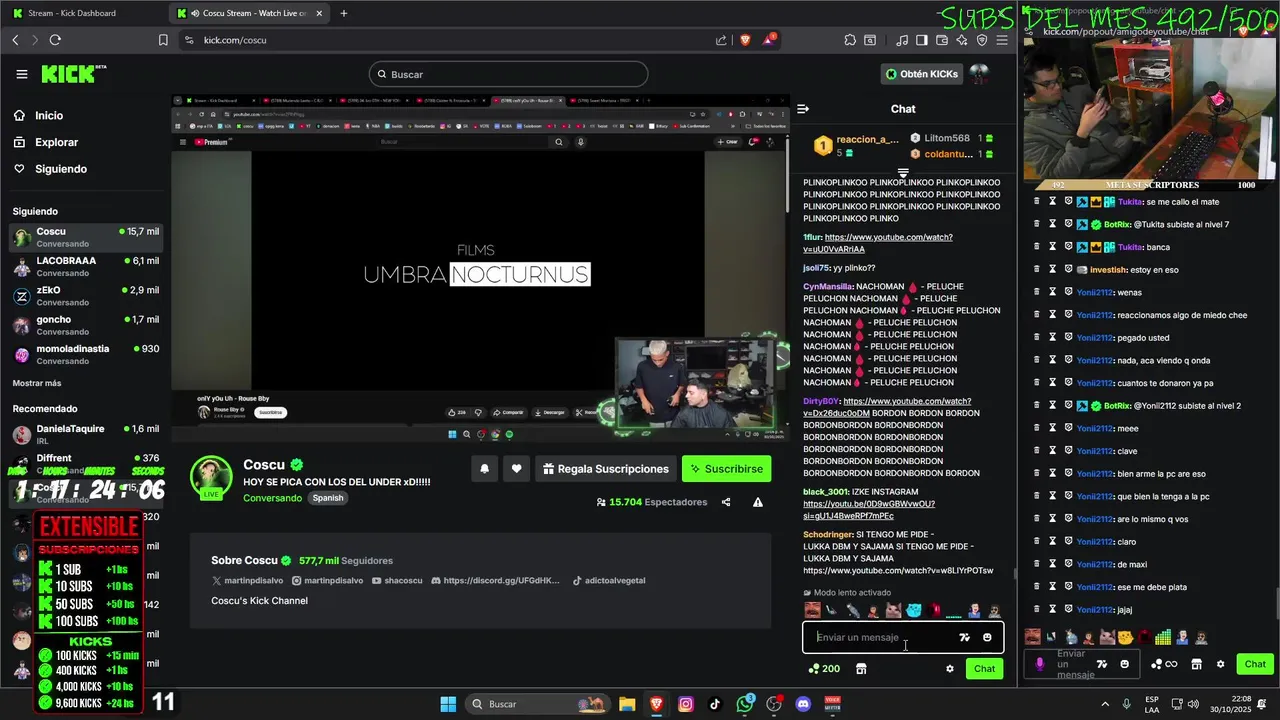Send message with the popout Chat button
Screen dimensions: 1280x720
click(1255, 664)
